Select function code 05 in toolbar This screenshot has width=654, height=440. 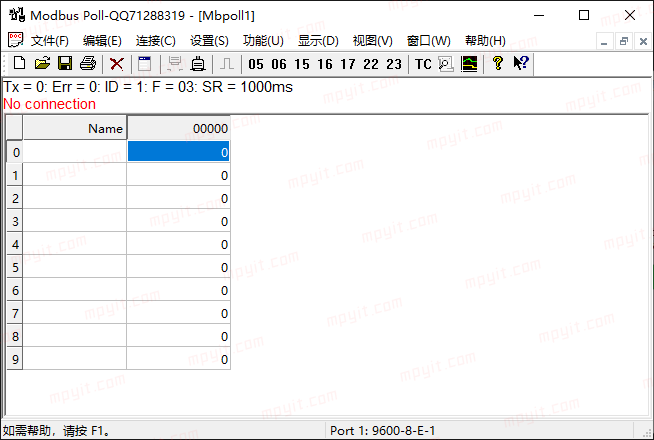click(x=256, y=64)
